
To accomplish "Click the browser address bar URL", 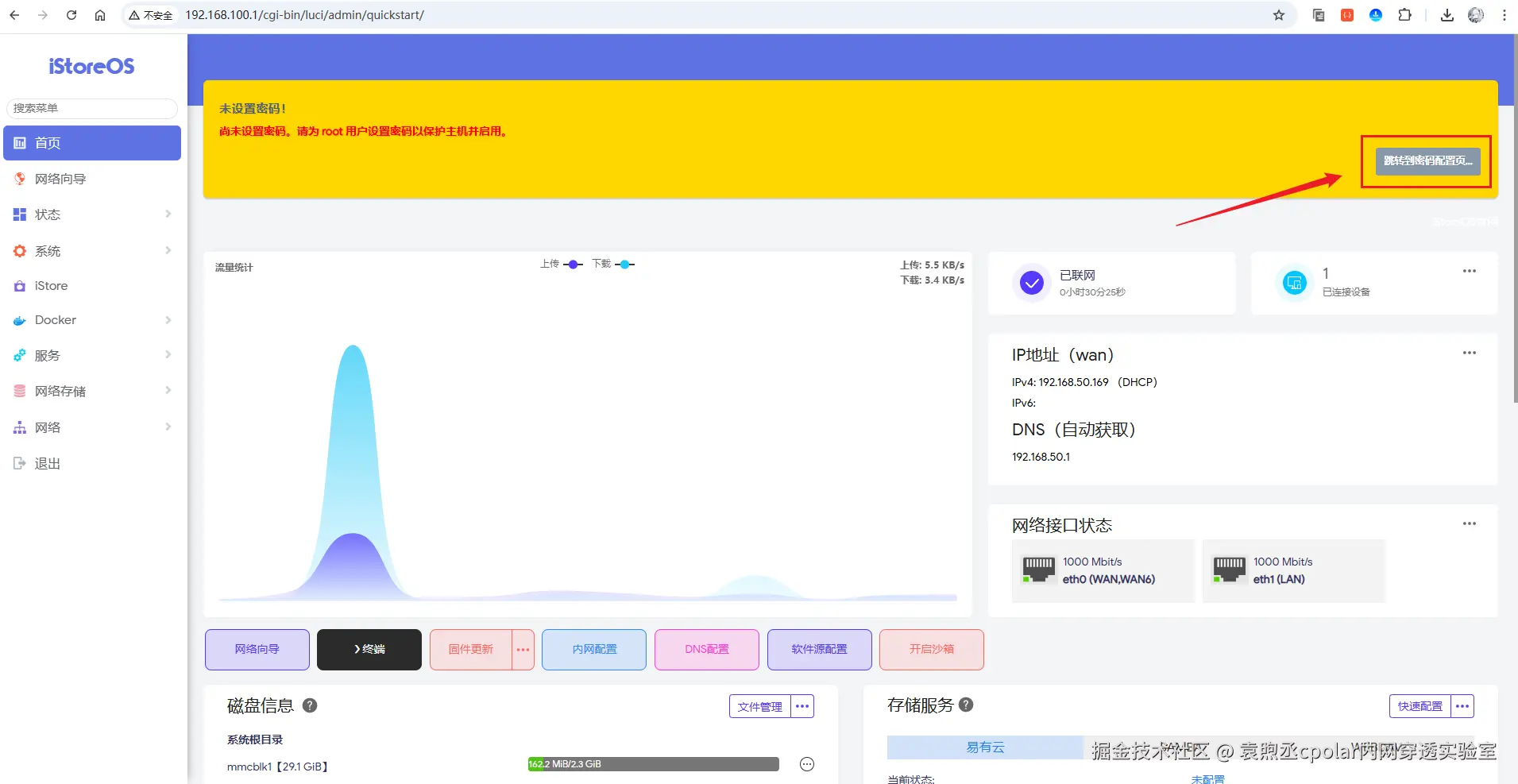I will click(x=304, y=15).
